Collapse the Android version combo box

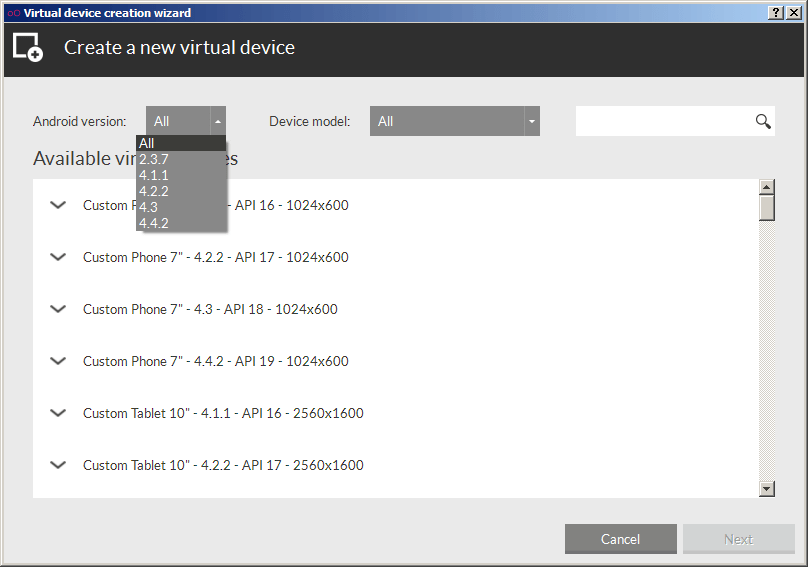coord(217,121)
